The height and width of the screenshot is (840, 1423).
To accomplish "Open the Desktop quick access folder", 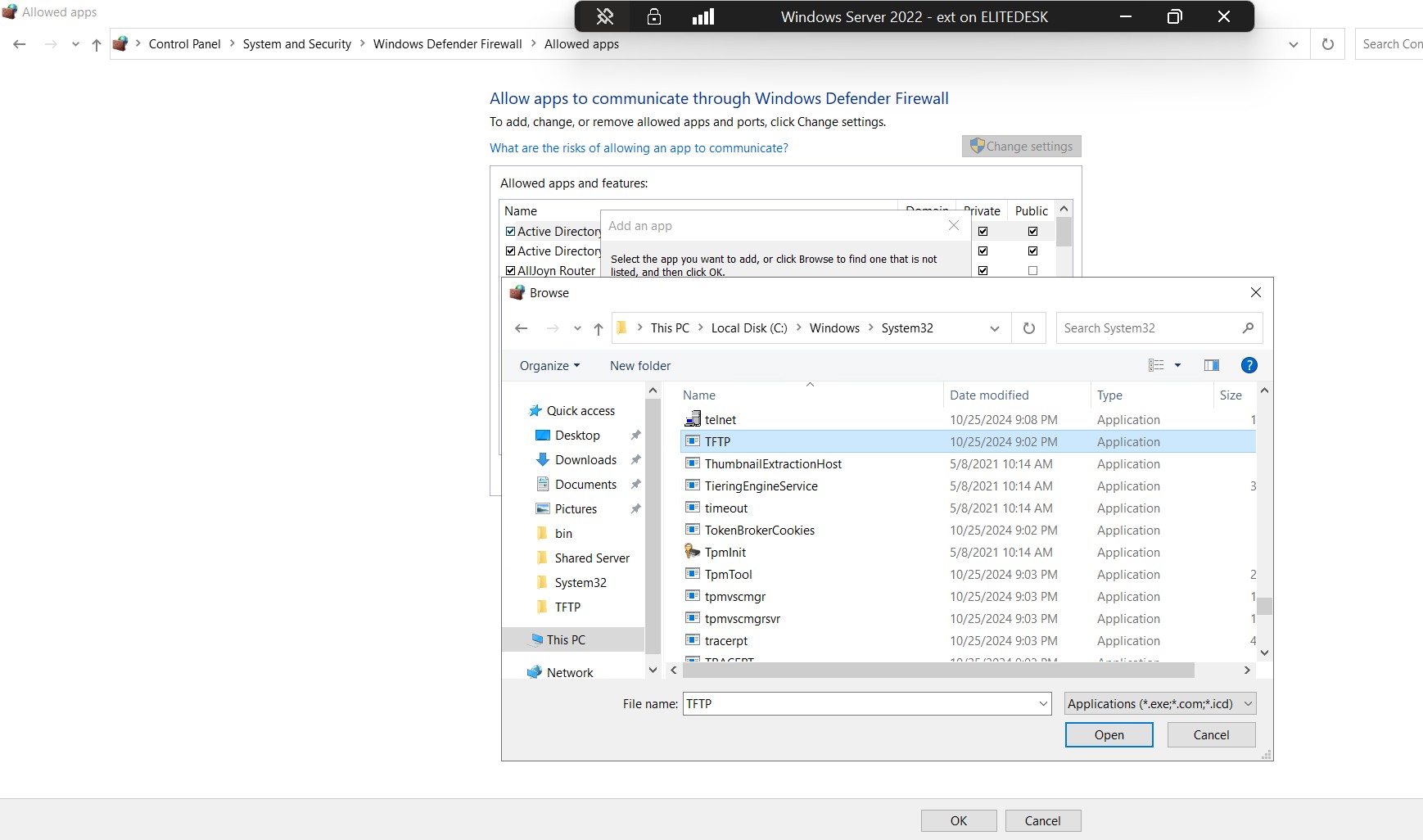I will [577, 436].
